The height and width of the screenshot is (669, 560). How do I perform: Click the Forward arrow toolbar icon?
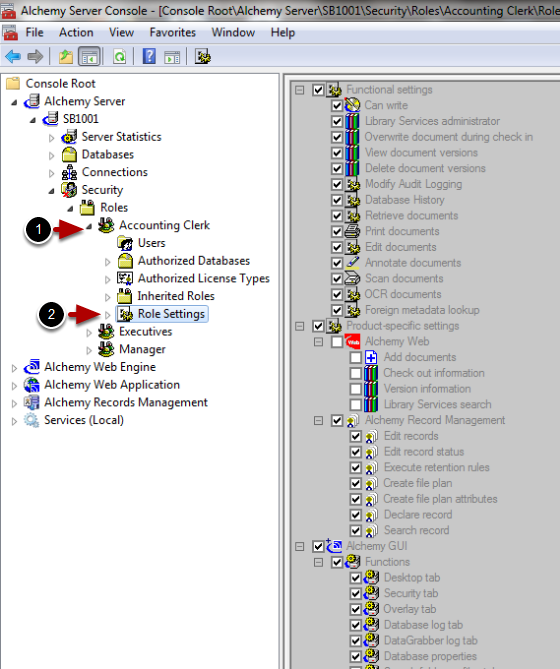pos(35,56)
